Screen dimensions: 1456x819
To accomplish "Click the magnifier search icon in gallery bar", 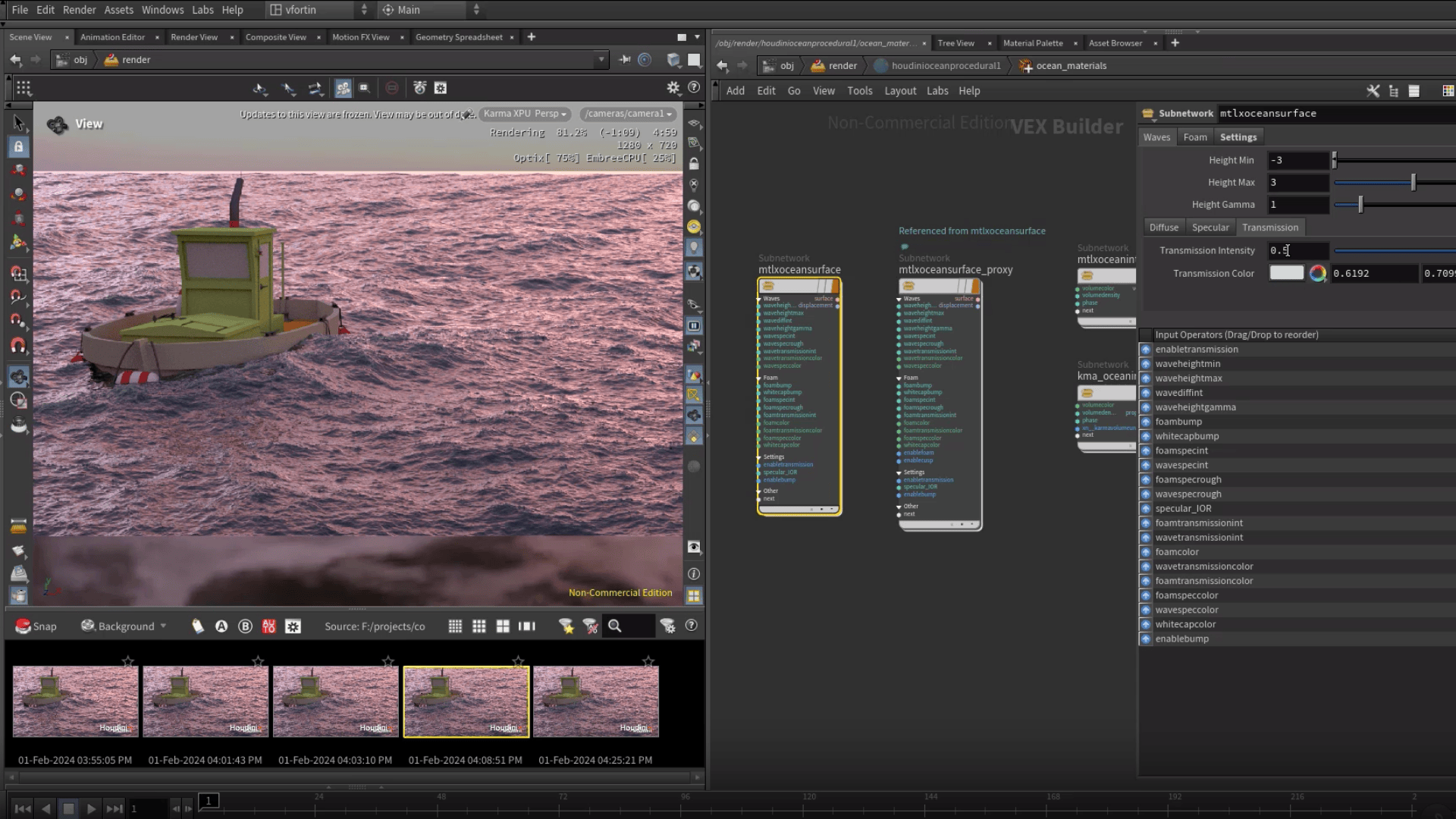I will point(615,626).
